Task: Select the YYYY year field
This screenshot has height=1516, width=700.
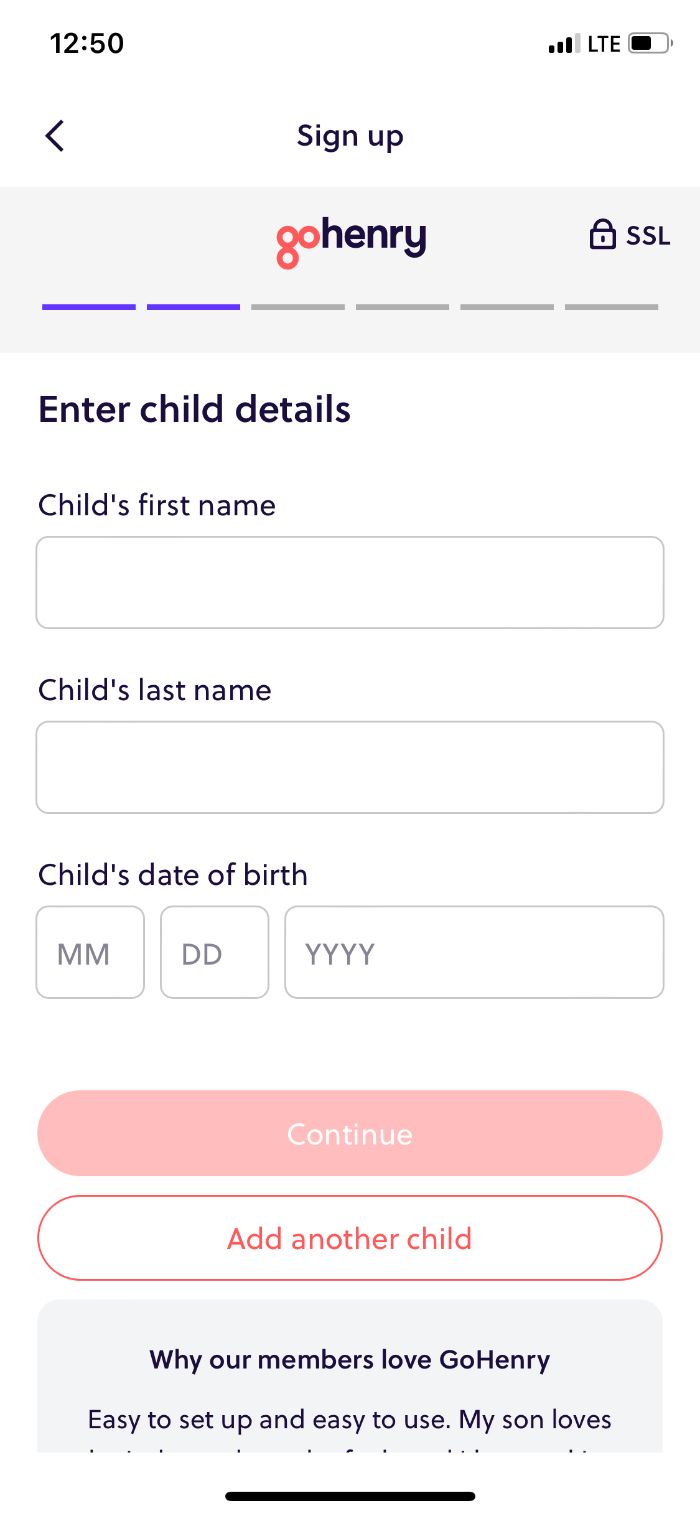Action: tap(474, 952)
